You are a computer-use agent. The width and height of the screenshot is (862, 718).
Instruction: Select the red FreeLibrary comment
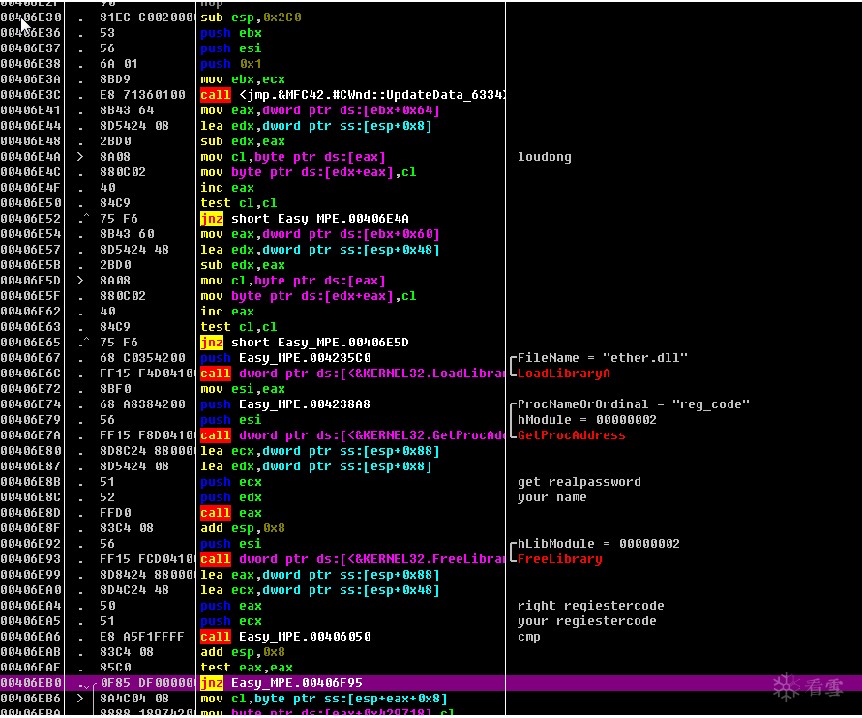(560, 559)
